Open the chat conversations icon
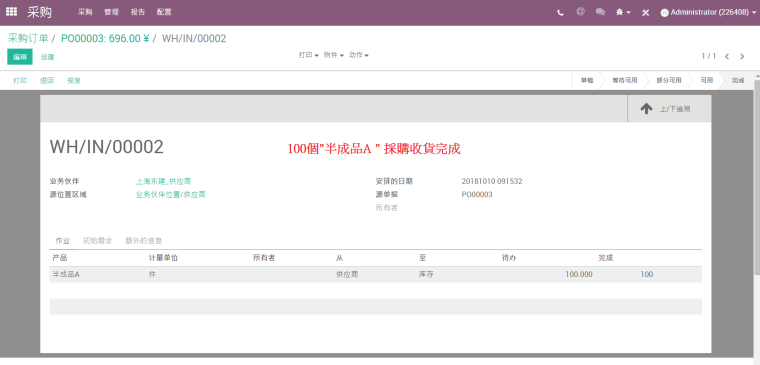760x365 pixels. pyautogui.click(x=600, y=12)
